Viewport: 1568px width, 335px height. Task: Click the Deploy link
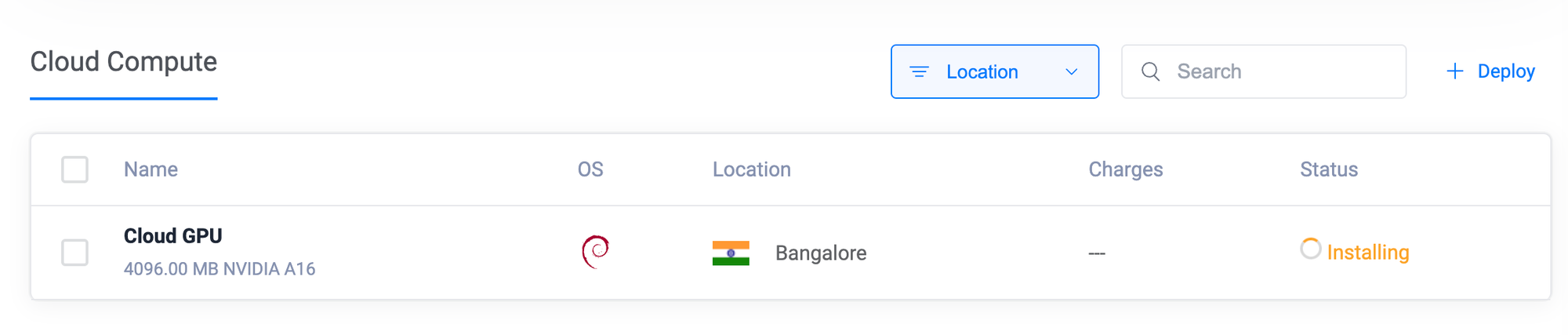coord(1505,71)
